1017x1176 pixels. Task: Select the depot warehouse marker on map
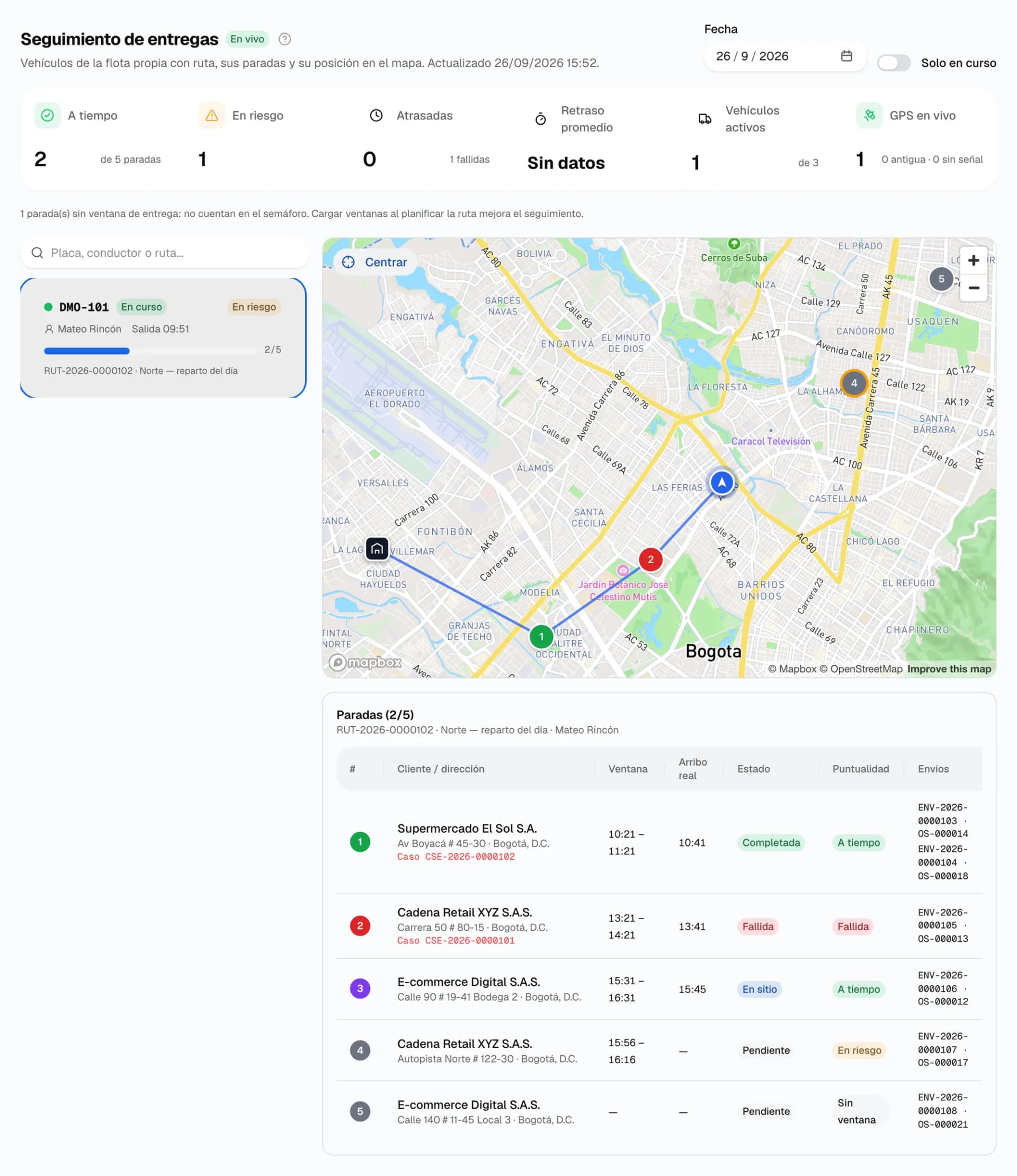pyautogui.click(x=377, y=549)
